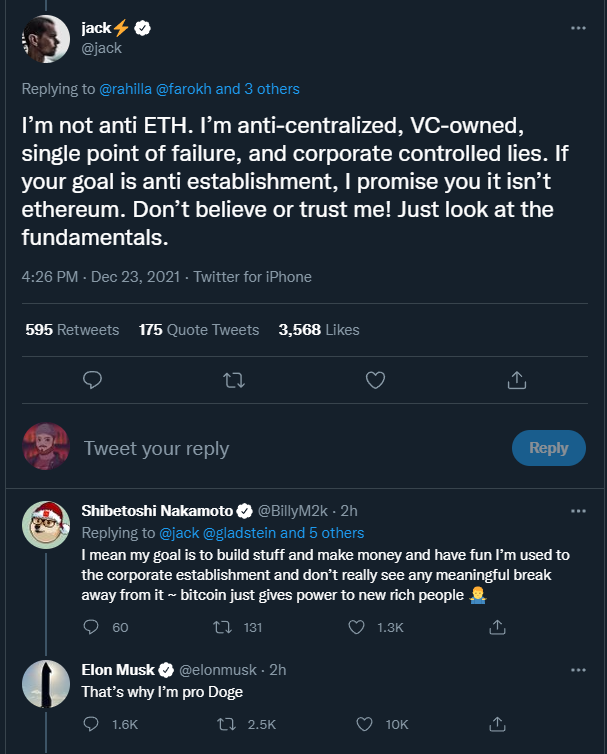Open more options on jack's tweet
Image resolution: width=607 pixels, height=754 pixels.
578,28
